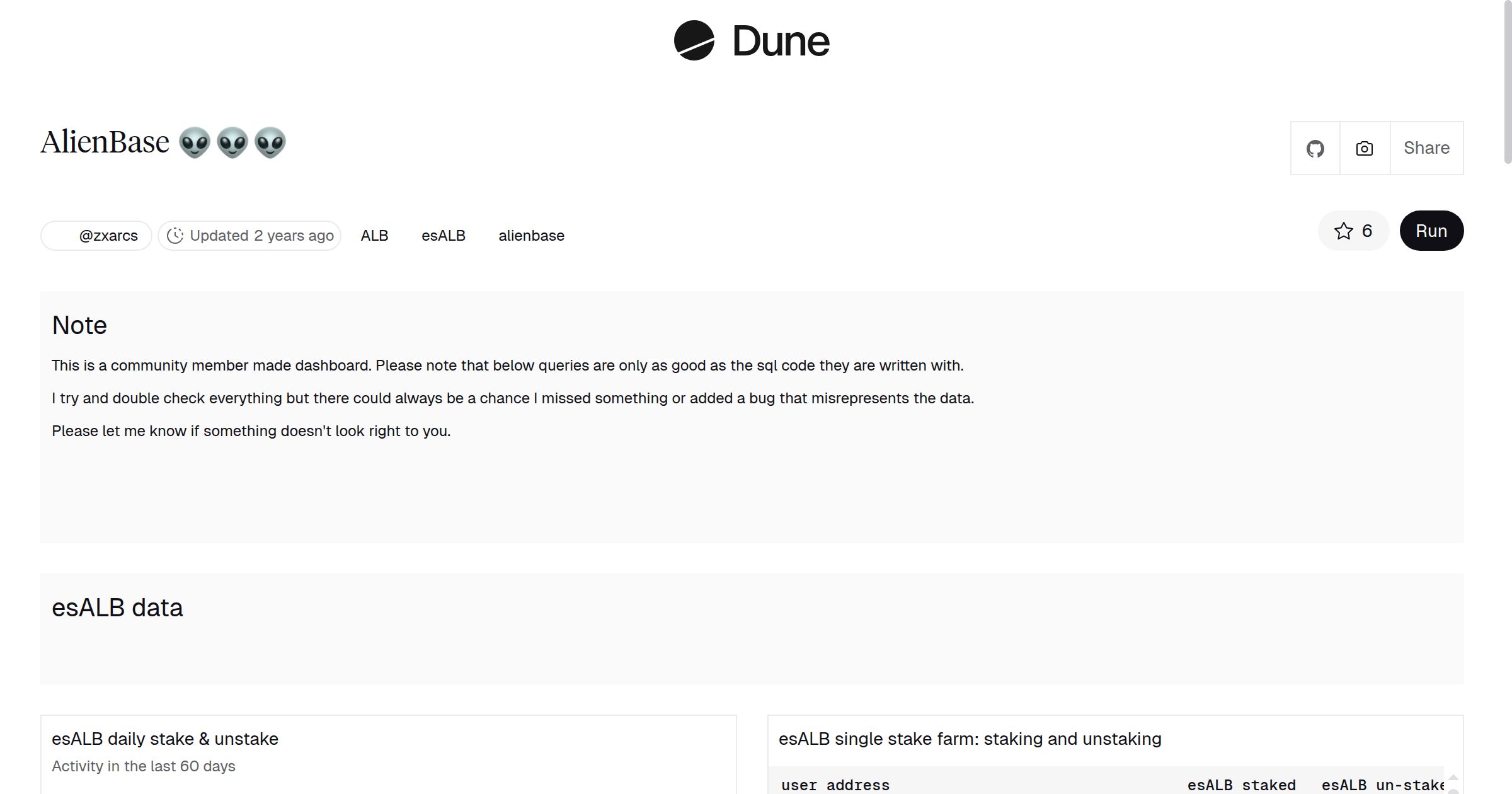The width and height of the screenshot is (1512, 794).
Task: Click the first alien emoji in title
Action: tap(194, 143)
